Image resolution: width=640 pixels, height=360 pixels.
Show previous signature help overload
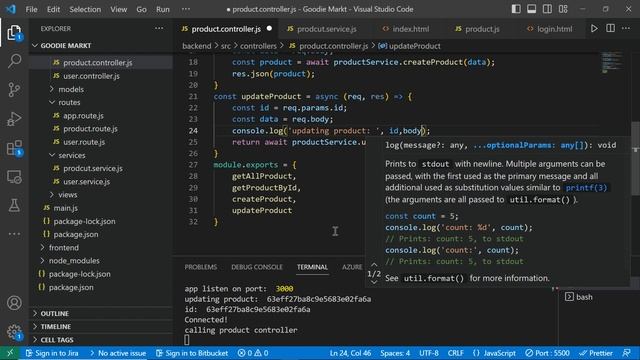(x=374, y=265)
